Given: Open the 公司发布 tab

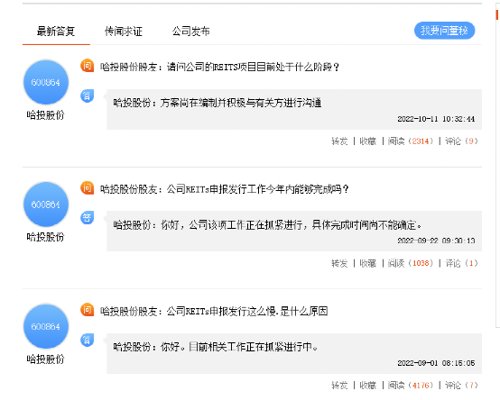Looking at the screenshot, I should pyautogui.click(x=191, y=31).
